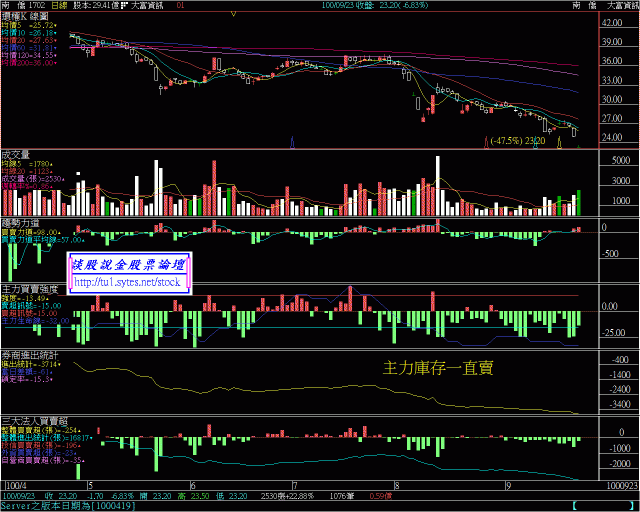
Task: Toggle the 均價5 moving average arrow
Action: (x=56, y=25)
